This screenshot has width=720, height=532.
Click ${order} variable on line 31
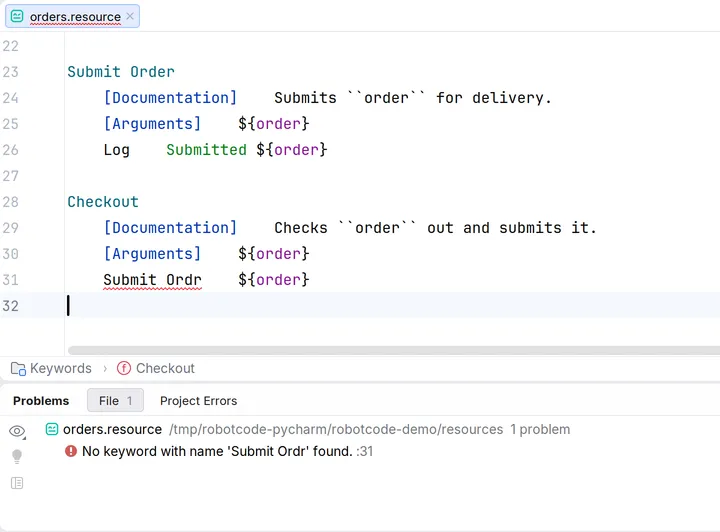(x=274, y=280)
